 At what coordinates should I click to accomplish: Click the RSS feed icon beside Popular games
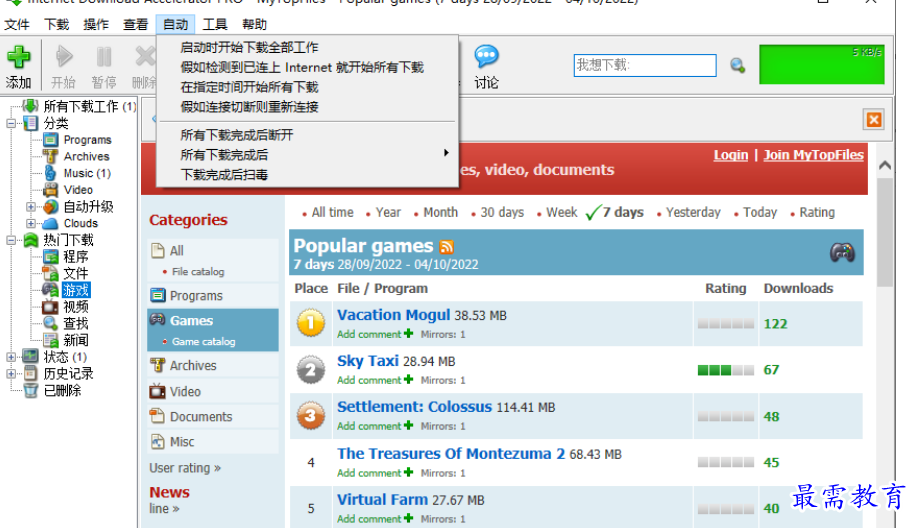coord(447,247)
